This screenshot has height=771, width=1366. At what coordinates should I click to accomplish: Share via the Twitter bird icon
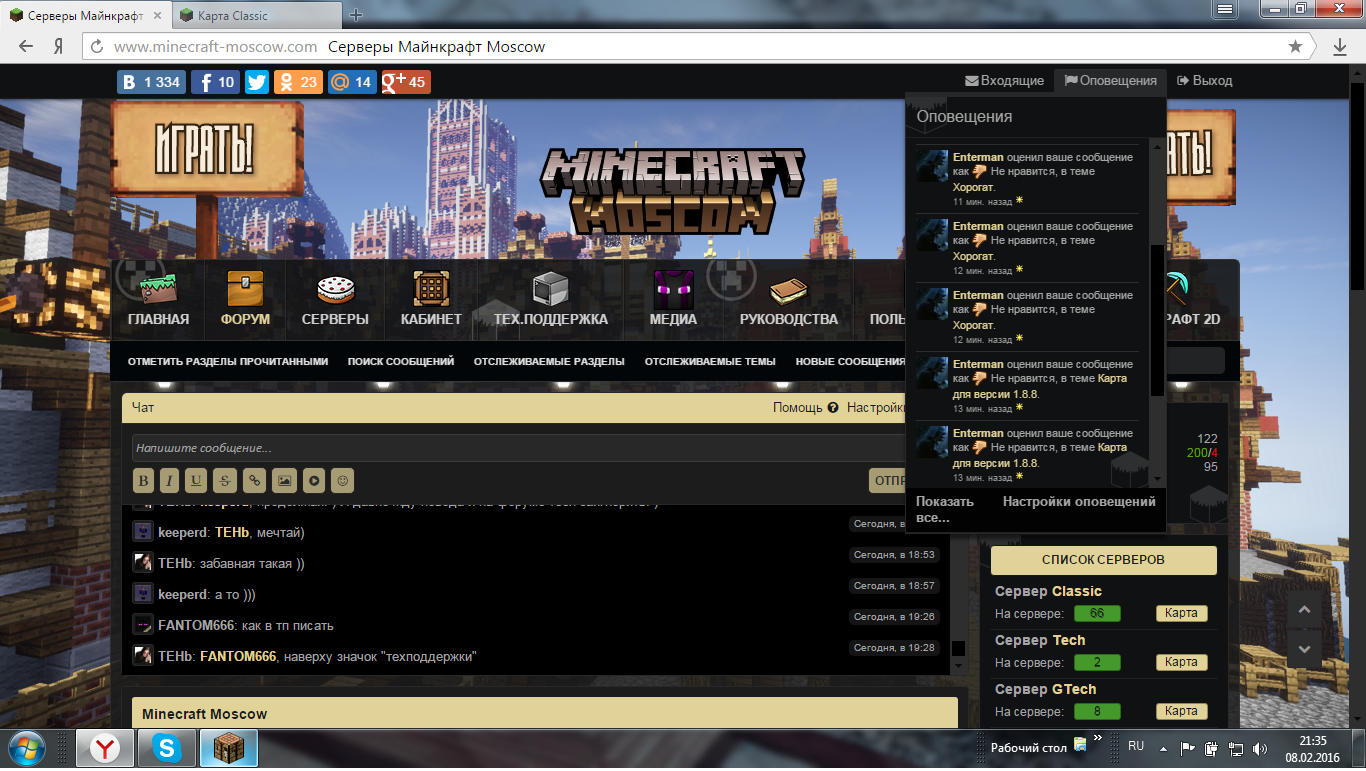click(x=257, y=82)
